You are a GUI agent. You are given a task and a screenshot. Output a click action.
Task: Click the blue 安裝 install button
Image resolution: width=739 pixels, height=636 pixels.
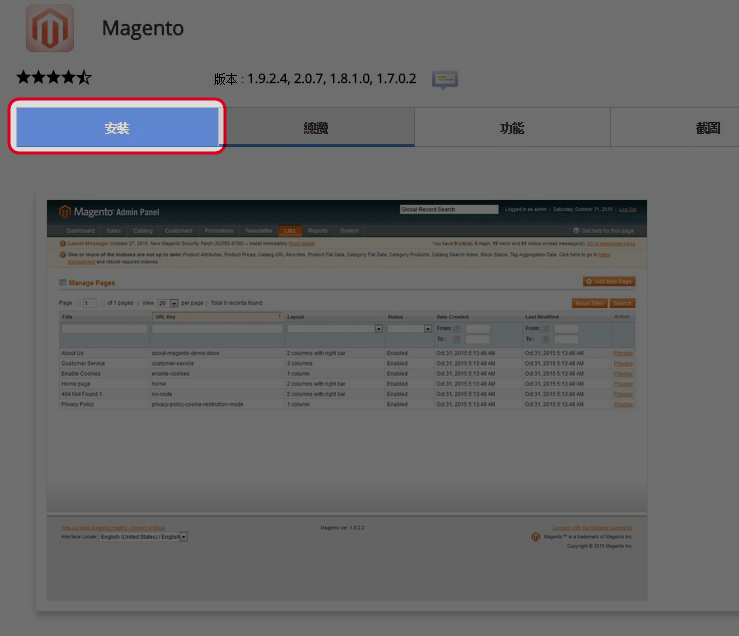click(x=117, y=127)
